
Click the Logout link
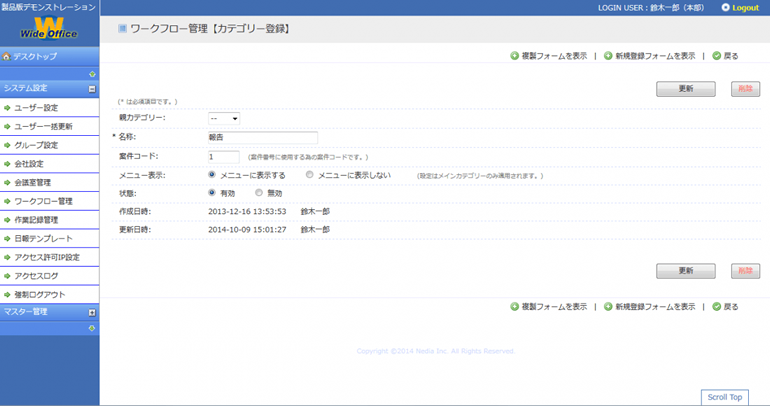click(x=745, y=8)
